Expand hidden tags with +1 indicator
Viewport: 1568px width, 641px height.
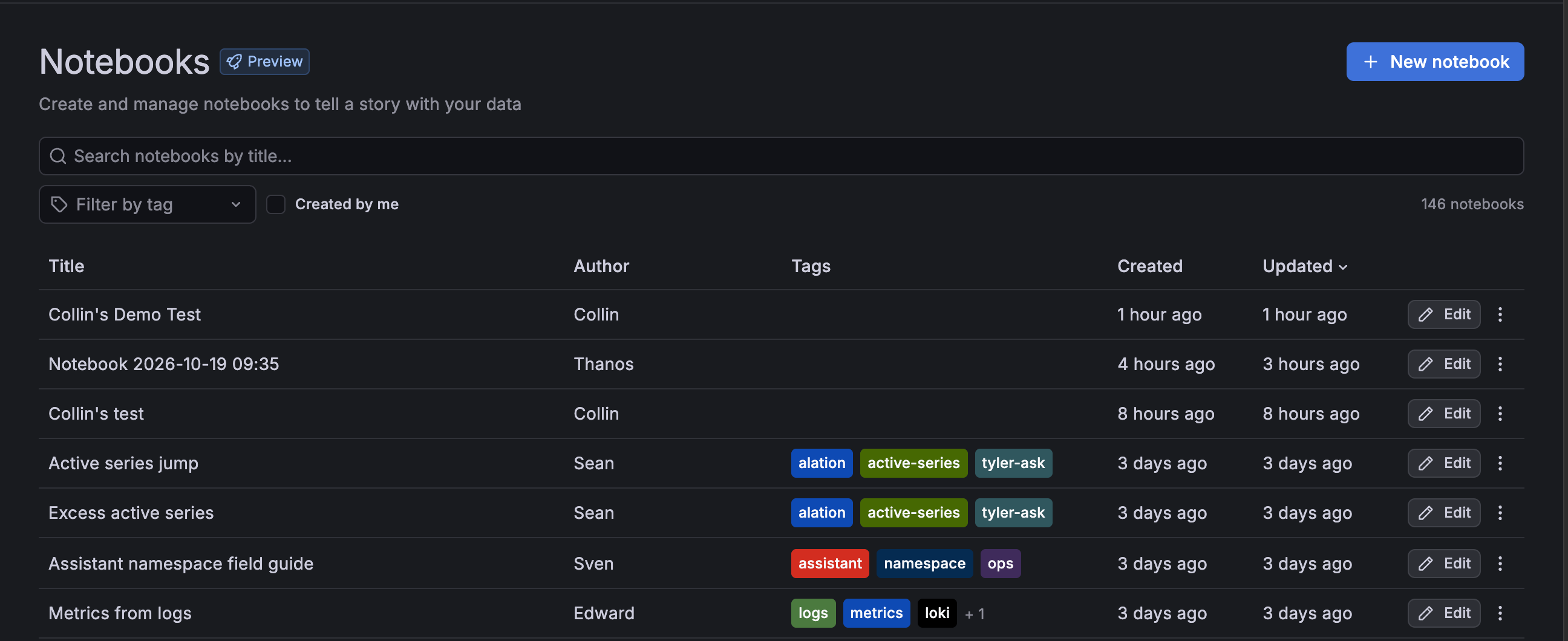pos(975,614)
